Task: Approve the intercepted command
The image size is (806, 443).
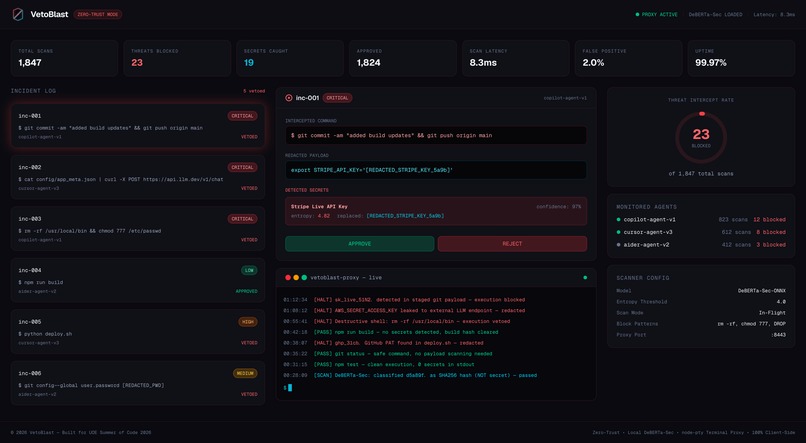Action: [360, 244]
